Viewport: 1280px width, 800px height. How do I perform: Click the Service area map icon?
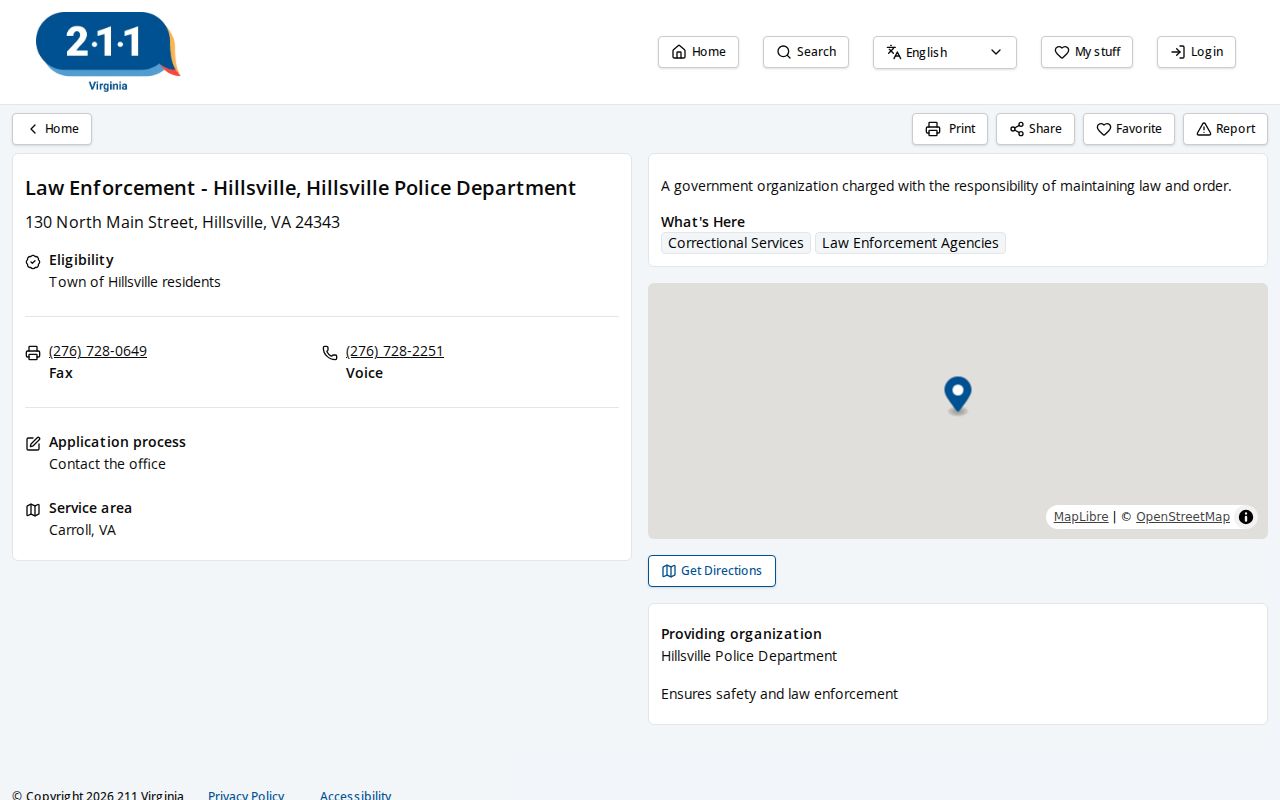point(33,510)
